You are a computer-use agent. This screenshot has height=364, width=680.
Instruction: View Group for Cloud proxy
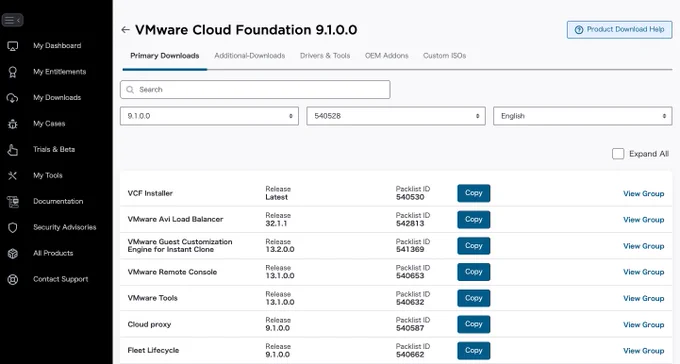pos(644,325)
